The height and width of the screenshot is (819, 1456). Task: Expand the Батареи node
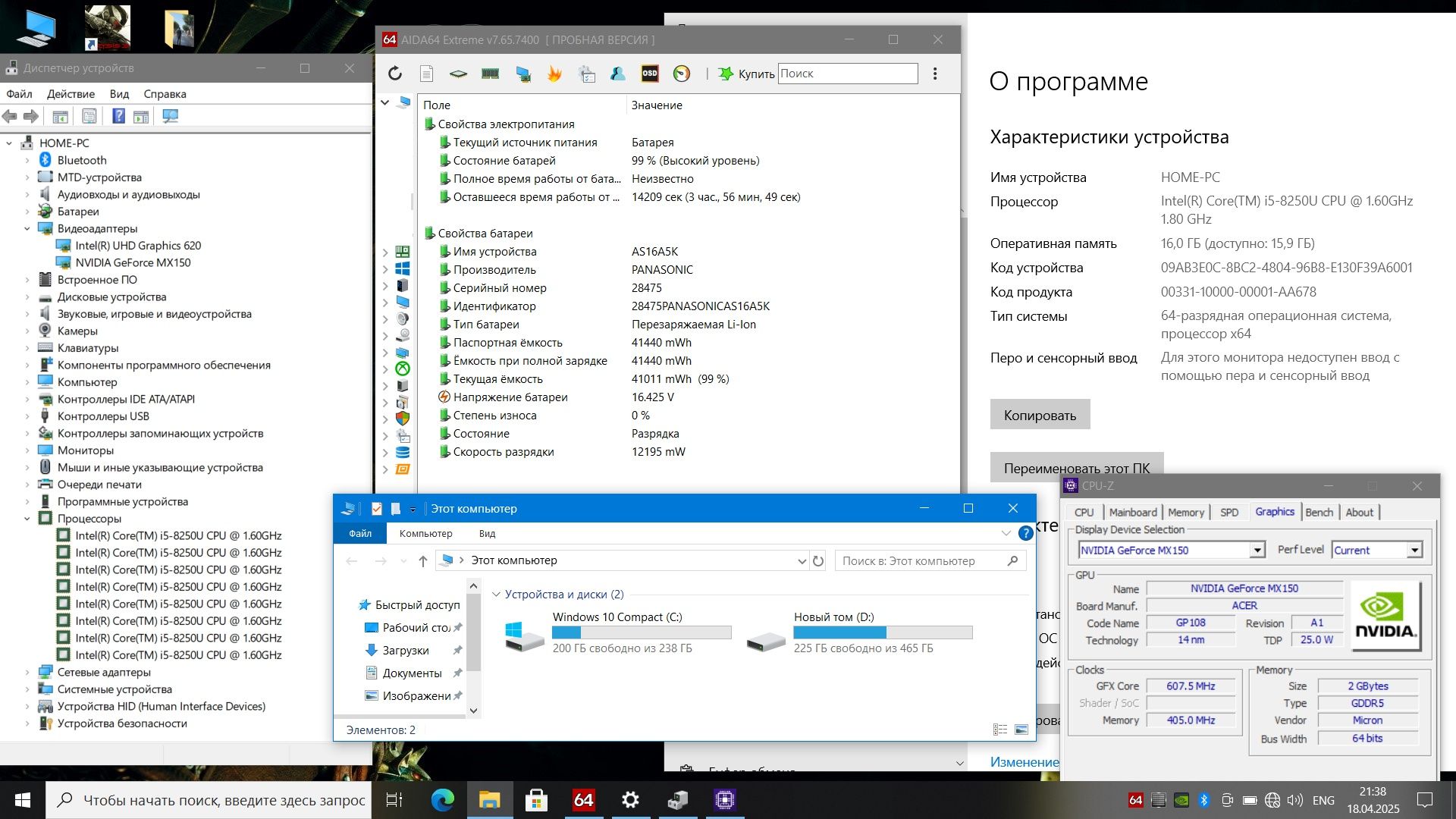tap(27, 212)
